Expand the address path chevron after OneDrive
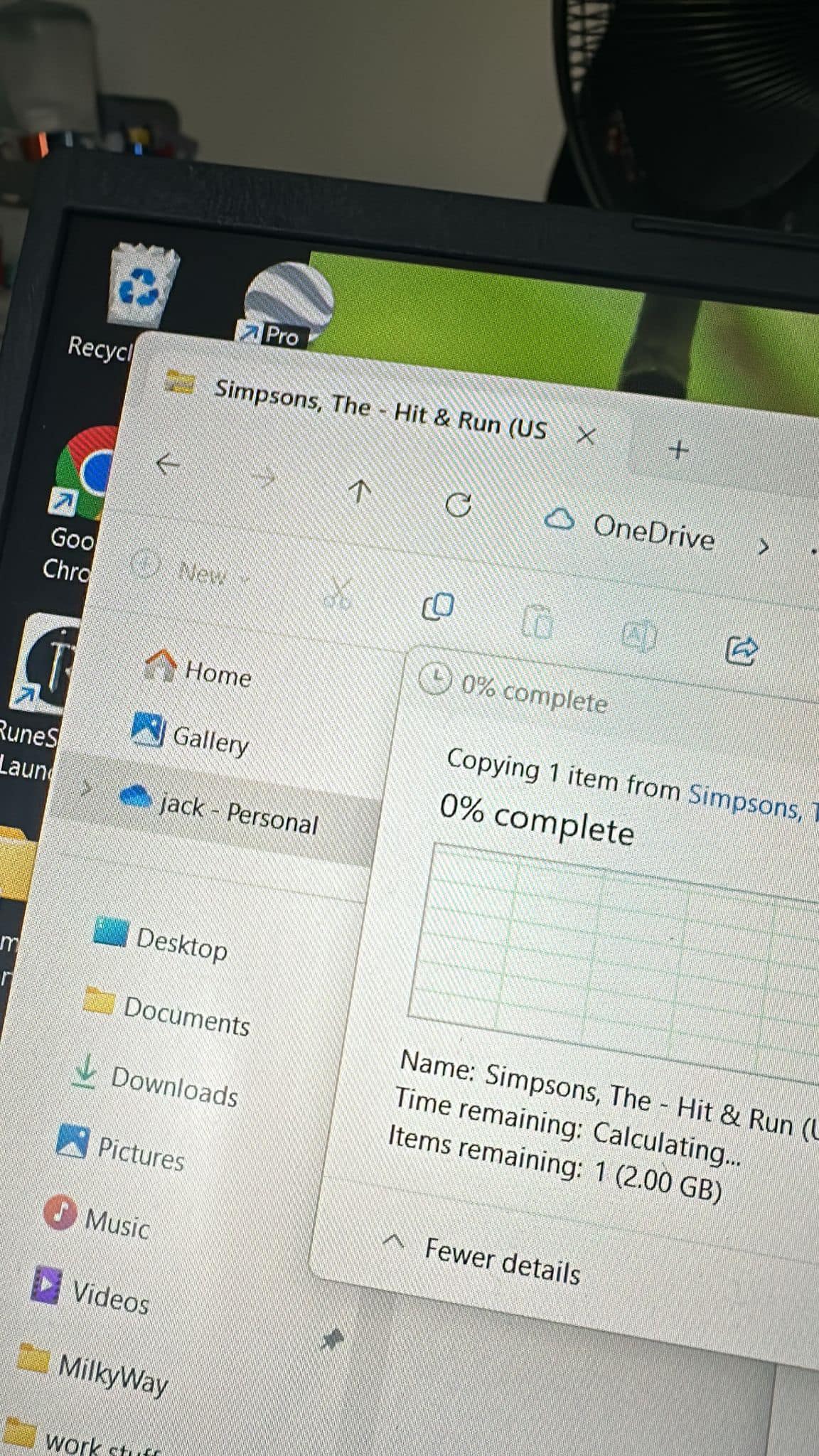 point(764,547)
